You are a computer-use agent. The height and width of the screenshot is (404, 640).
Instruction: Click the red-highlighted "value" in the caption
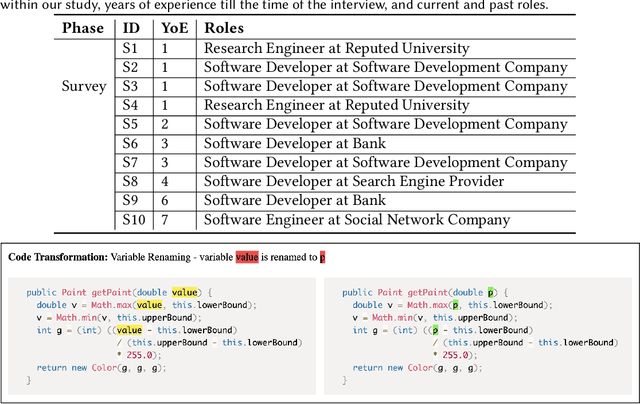coord(247,257)
